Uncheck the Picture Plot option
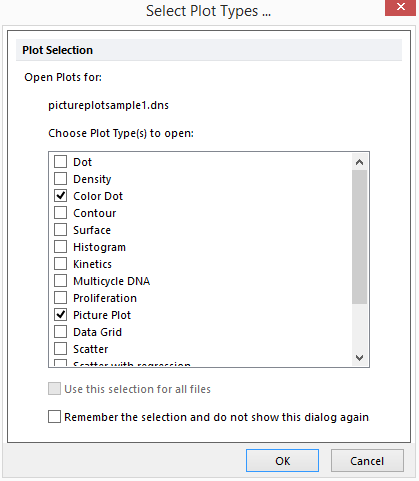The width and height of the screenshot is (419, 481). pyautogui.click(x=60, y=315)
